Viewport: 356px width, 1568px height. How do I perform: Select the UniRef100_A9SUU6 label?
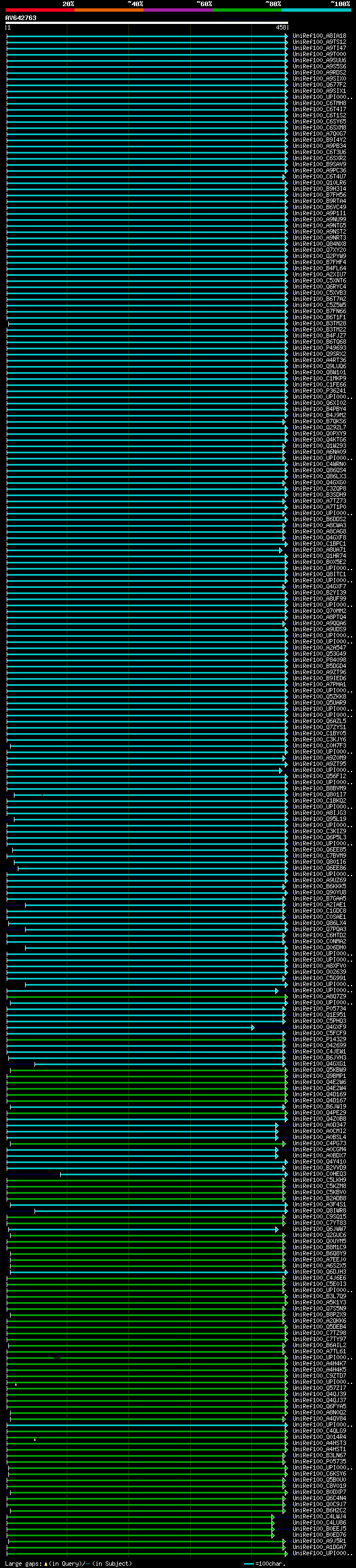coord(319,60)
